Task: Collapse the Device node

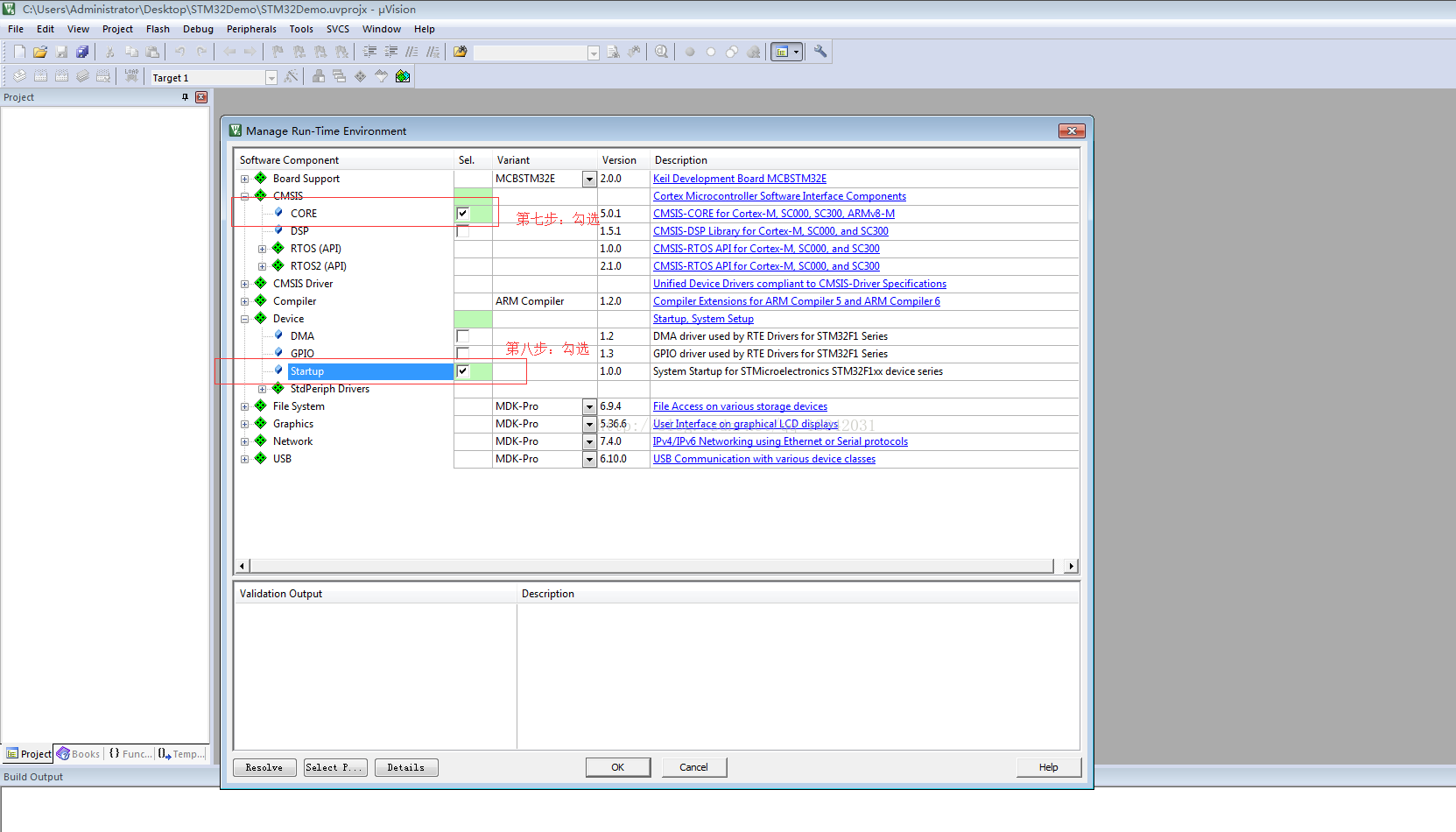Action: [245, 319]
